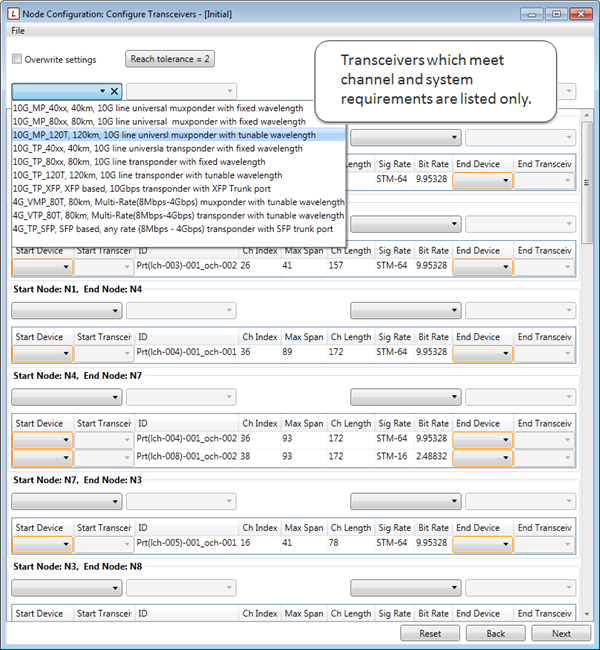Click the application icon in title bar

click(x=14, y=14)
